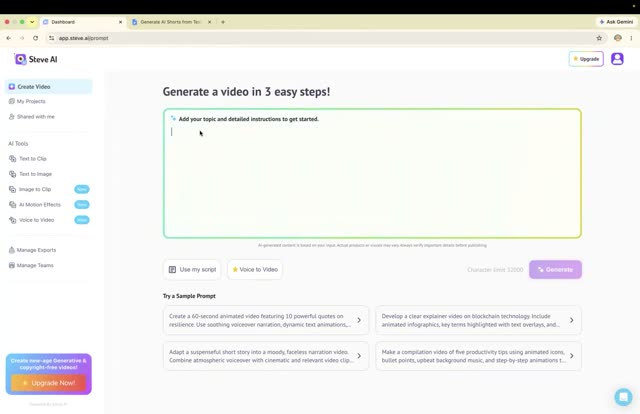Click the Create Video sidebar icon

coord(12,87)
